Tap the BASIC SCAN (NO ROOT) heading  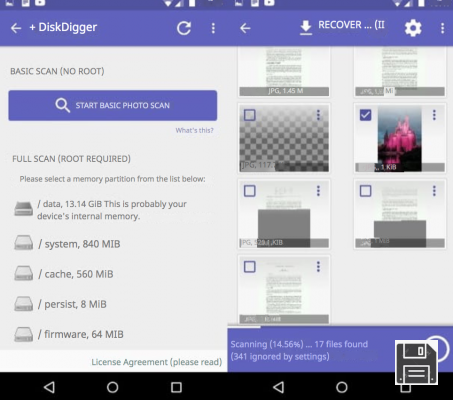tap(57, 71)
